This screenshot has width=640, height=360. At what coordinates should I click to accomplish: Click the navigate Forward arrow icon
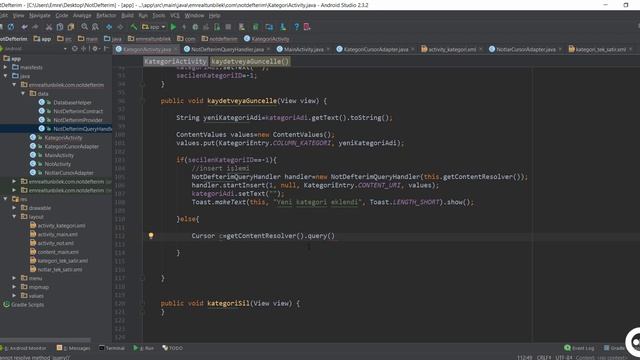point(120,27)
